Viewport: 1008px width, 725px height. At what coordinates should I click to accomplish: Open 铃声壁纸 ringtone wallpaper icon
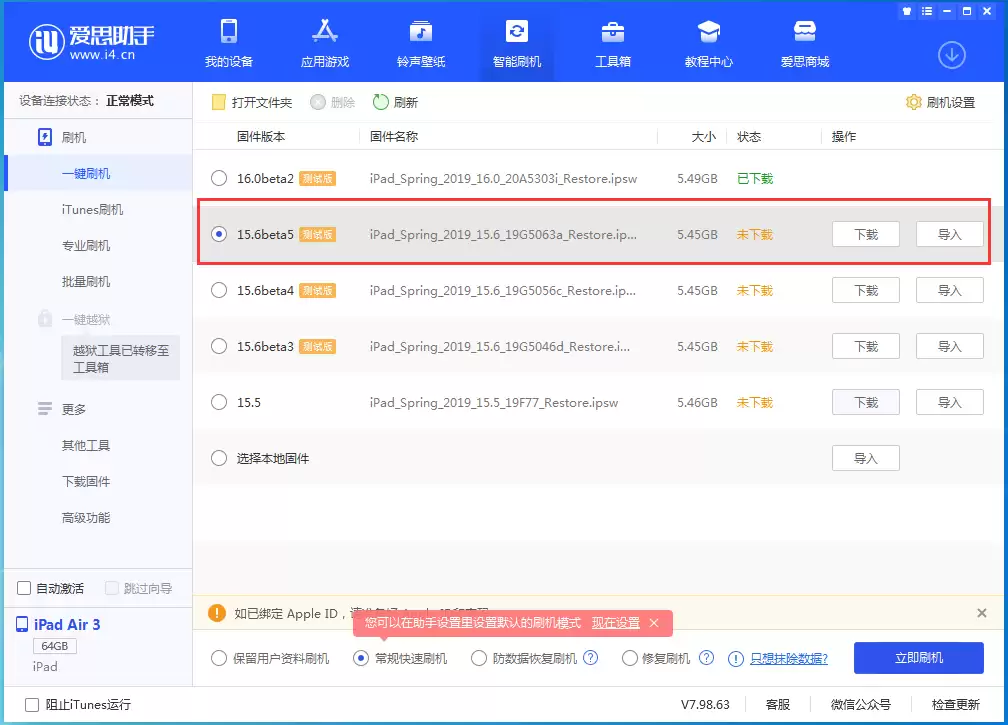pos(421,31)
